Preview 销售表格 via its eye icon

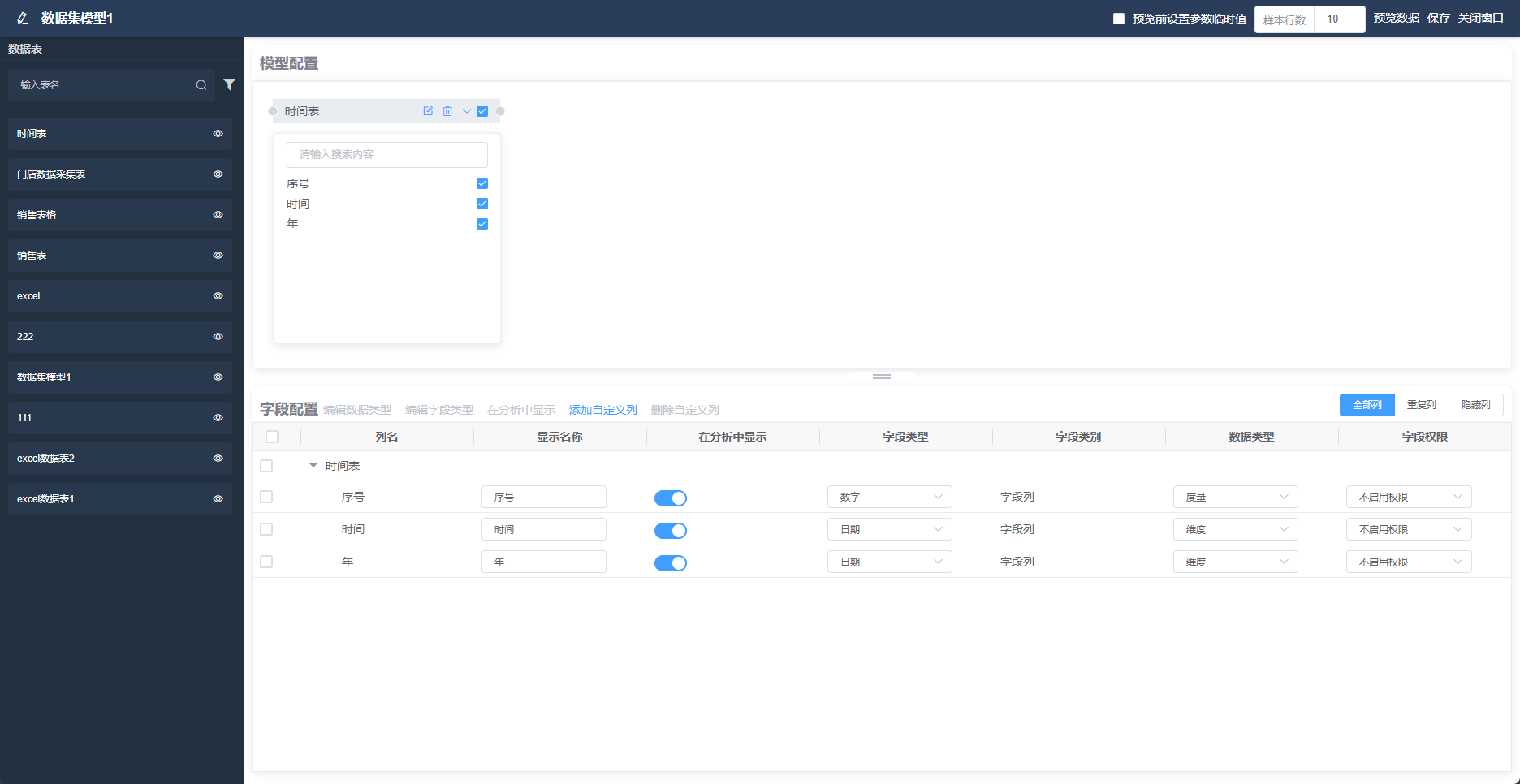(218, 215)
